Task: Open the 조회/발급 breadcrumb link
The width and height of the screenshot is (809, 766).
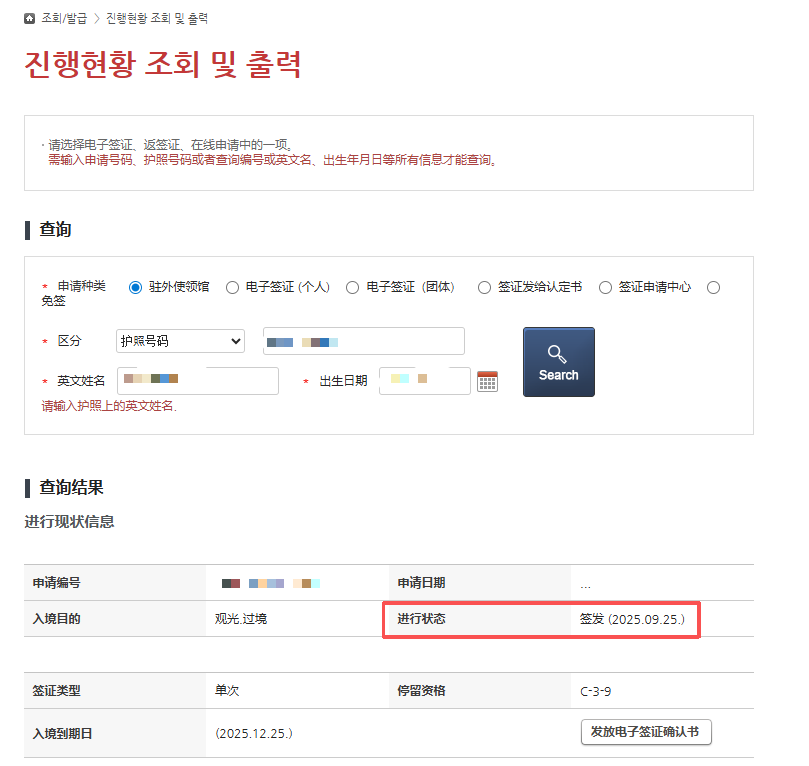Action: click(x=64, y=18)
